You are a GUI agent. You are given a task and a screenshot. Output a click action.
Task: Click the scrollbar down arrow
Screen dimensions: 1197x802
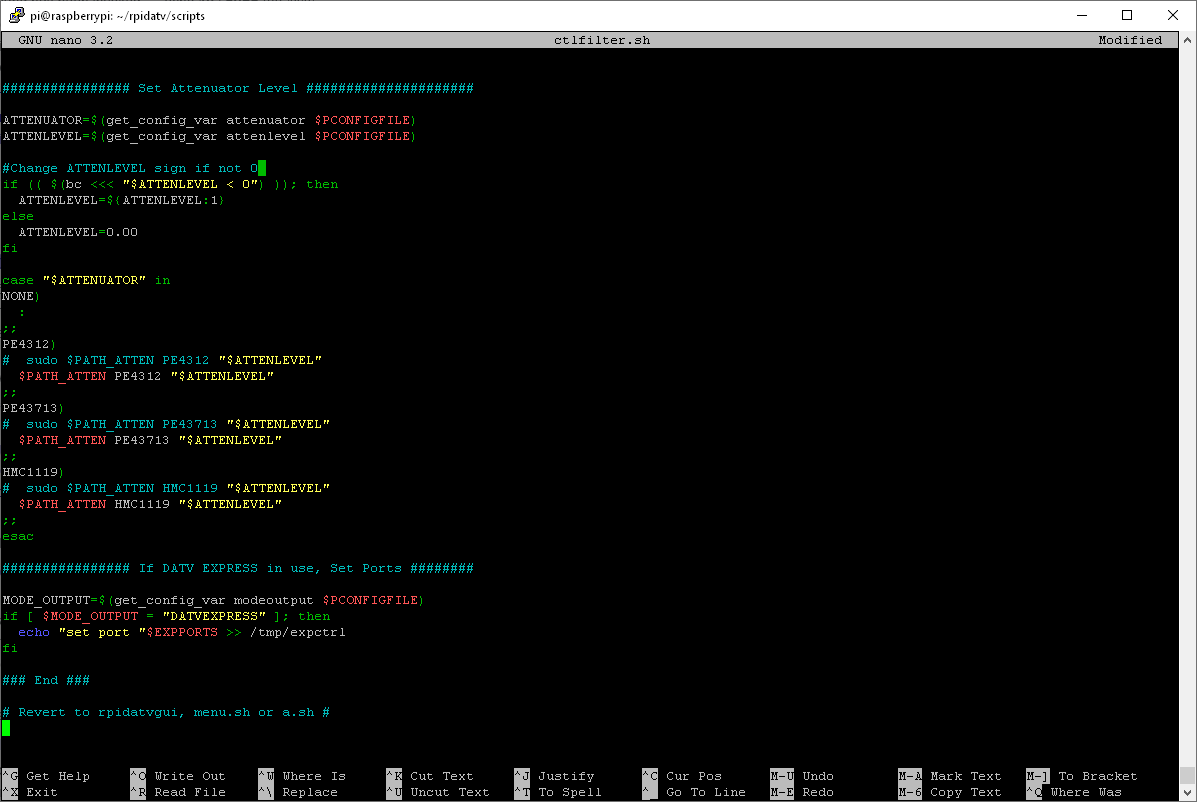tap(1188, 793)
